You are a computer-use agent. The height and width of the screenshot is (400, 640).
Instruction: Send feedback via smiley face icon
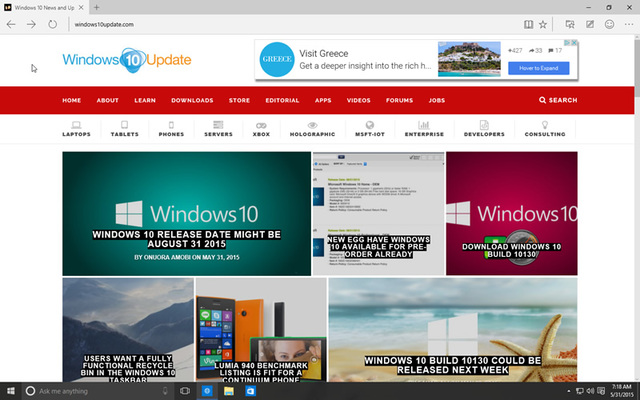click(x=609, y=24)
